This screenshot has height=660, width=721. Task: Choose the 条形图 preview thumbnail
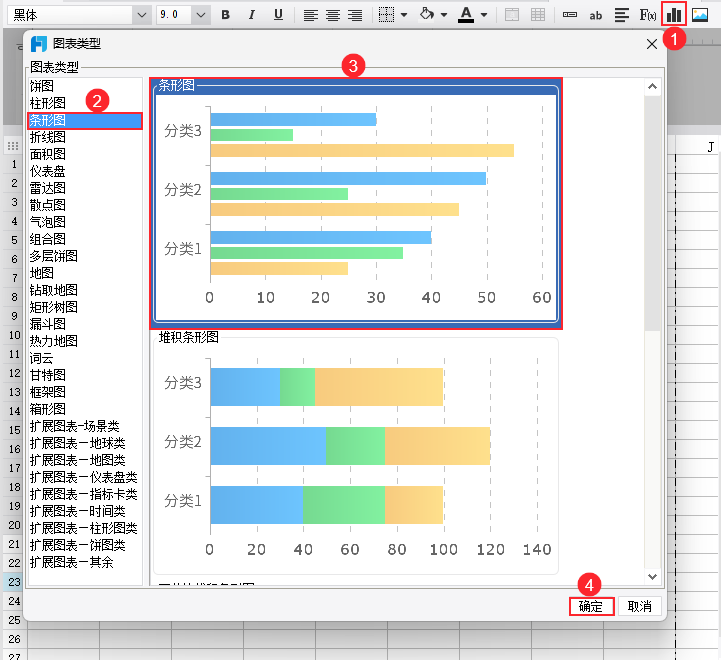click(x=356, y=203)
